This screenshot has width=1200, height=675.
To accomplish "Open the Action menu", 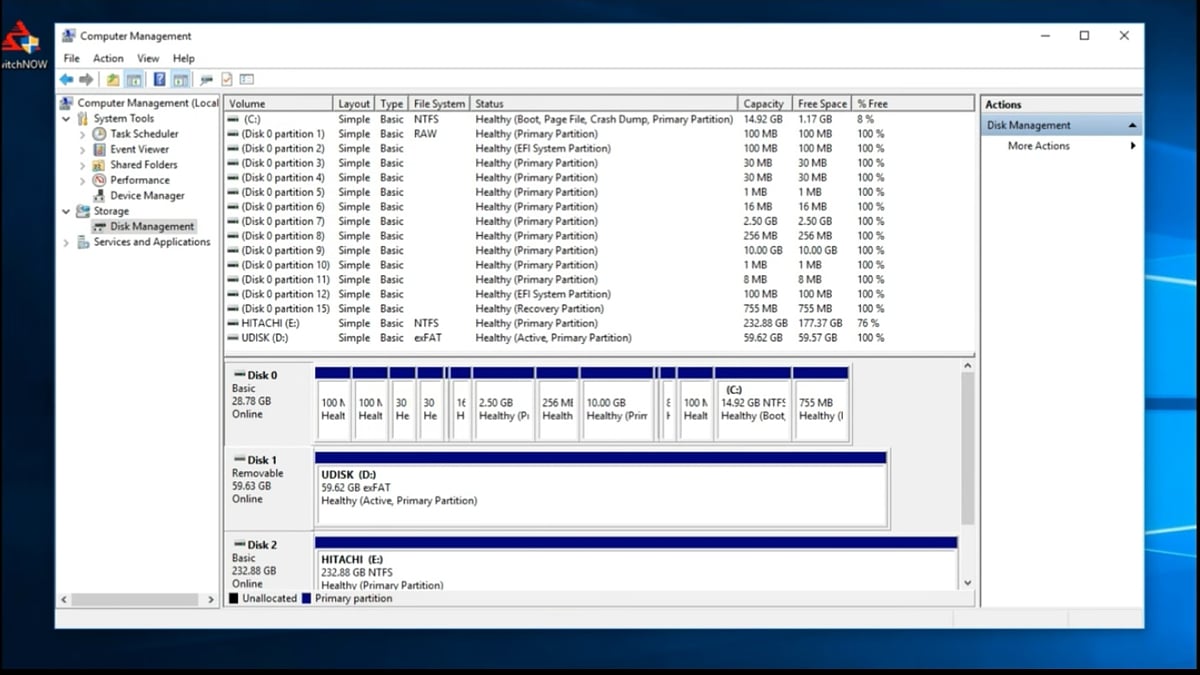I will pyautogui.click(x=108, y=58).
